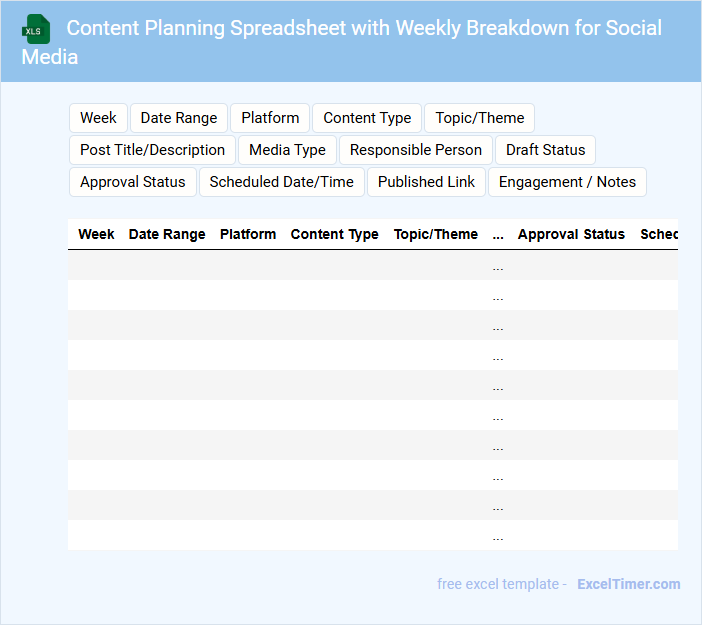Click the Scheduled Date/Time tag
Image resolution: width=702 pixels, height=625 pixels.
coord(282,182)
